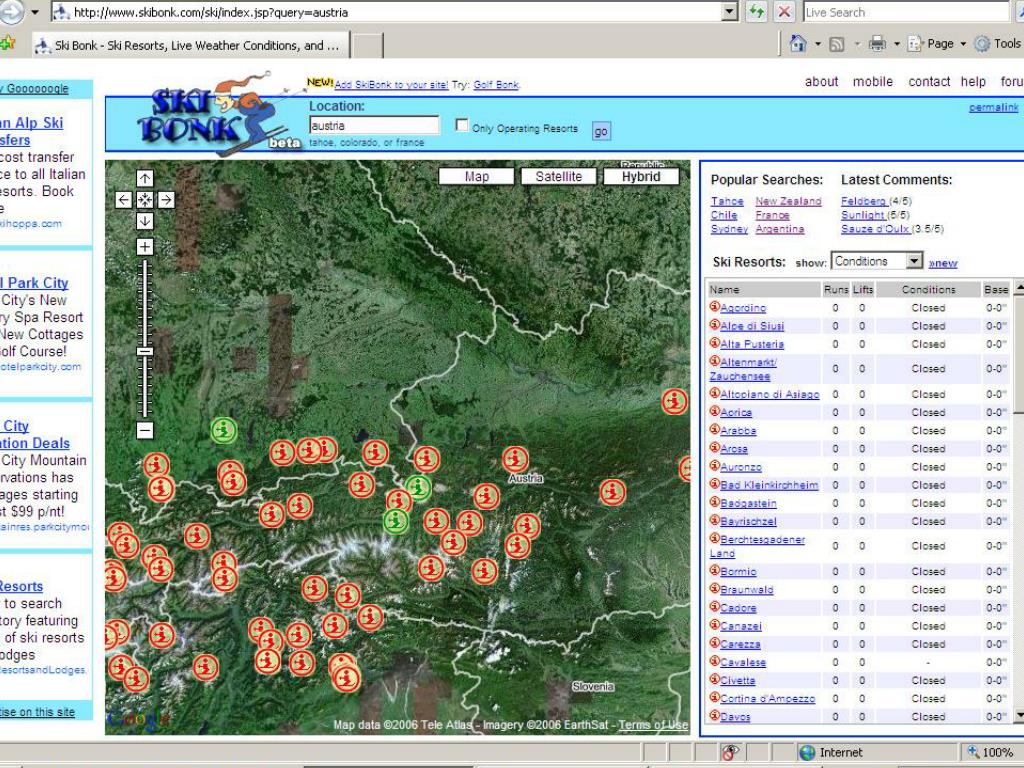Open the address bar dropdown arrow
The image size is (1024, 768).
coord(730,12)
